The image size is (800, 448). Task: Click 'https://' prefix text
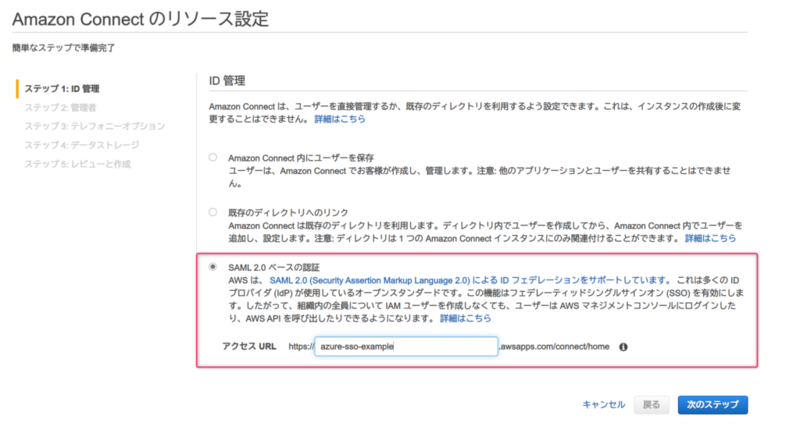pyautogui.click(x=301, y=346)
